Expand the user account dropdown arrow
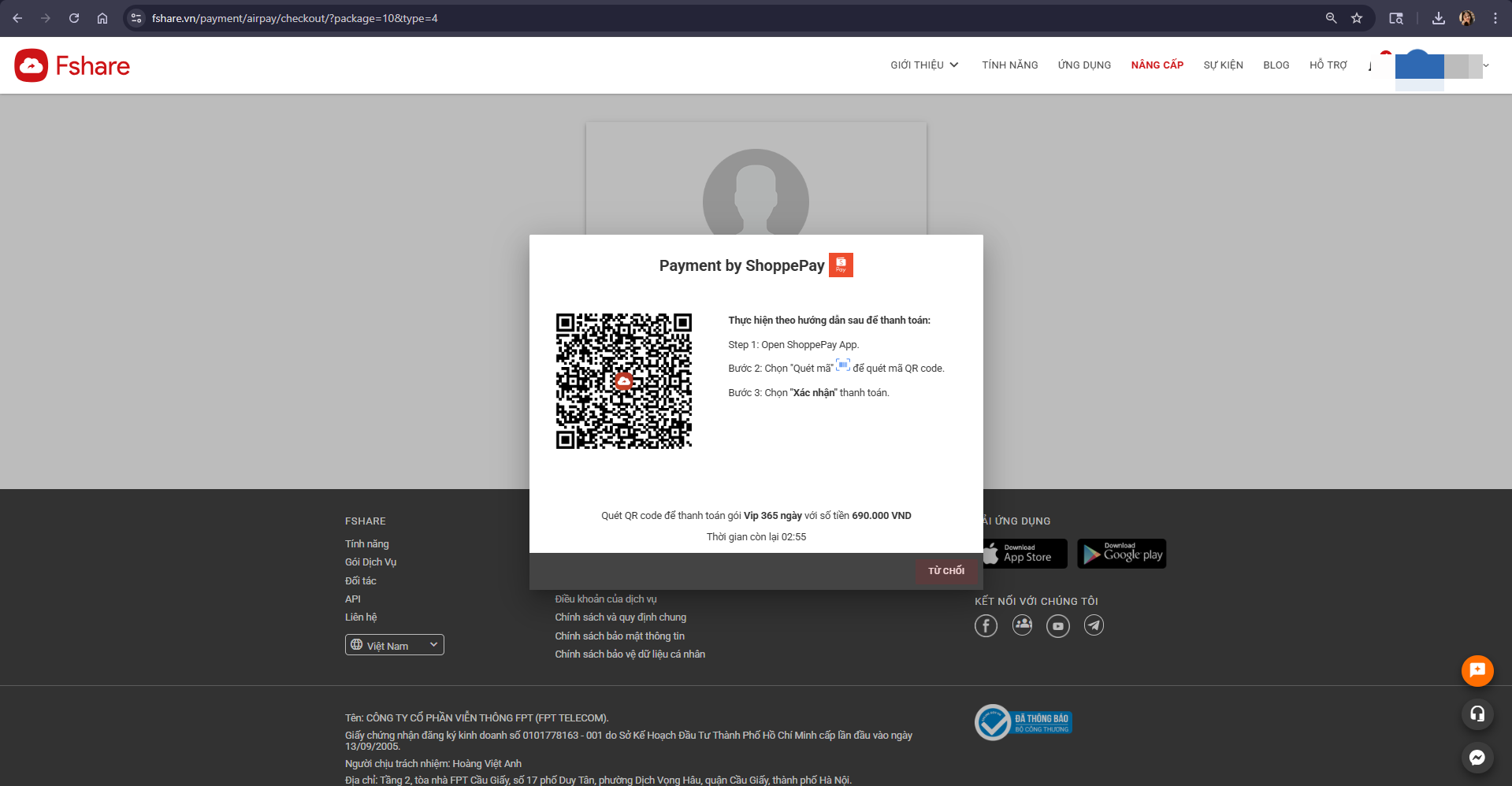This screenshot has height=786, width=1512. 1486,65
